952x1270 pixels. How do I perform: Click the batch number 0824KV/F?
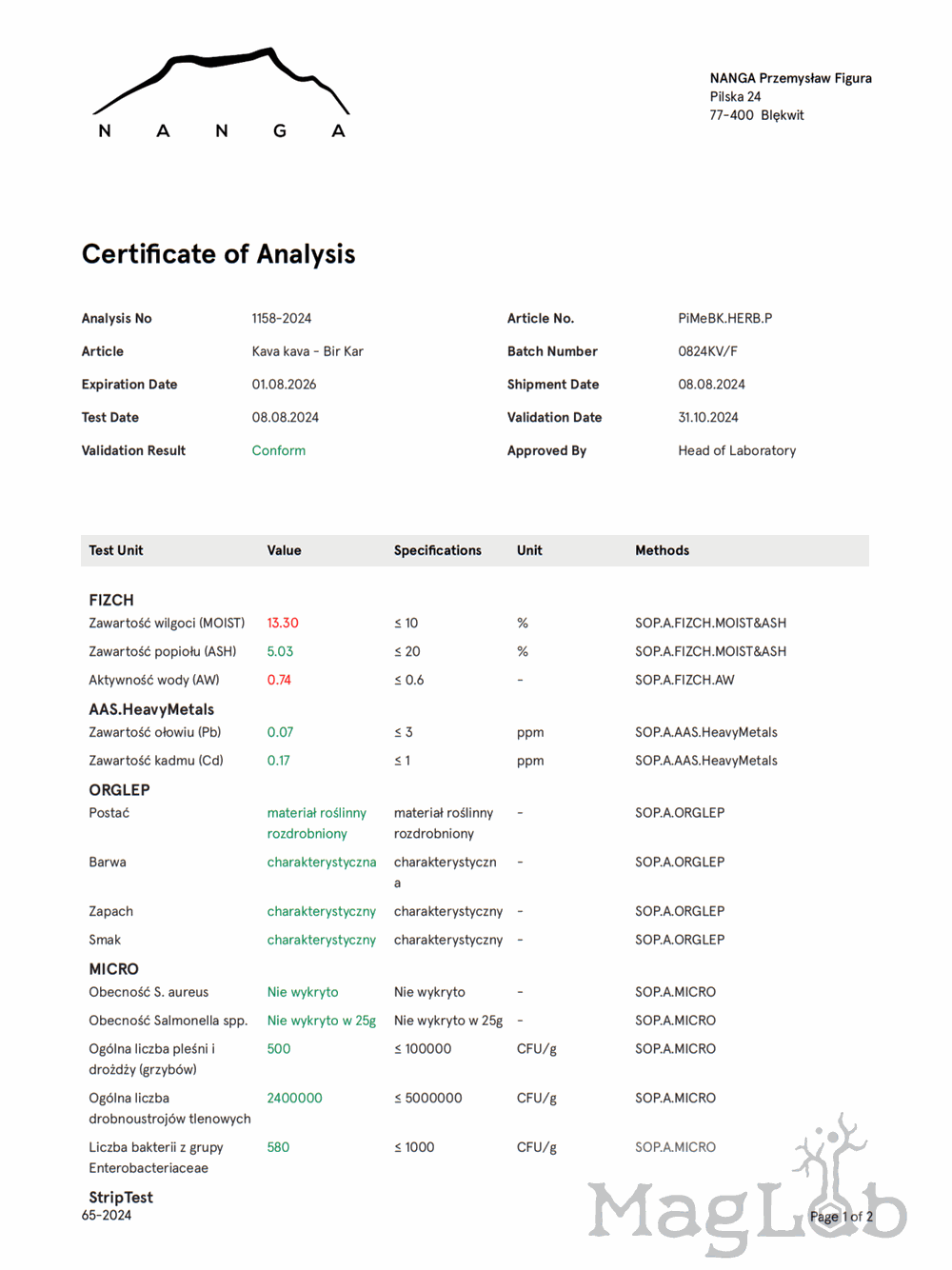coord(707,351)
